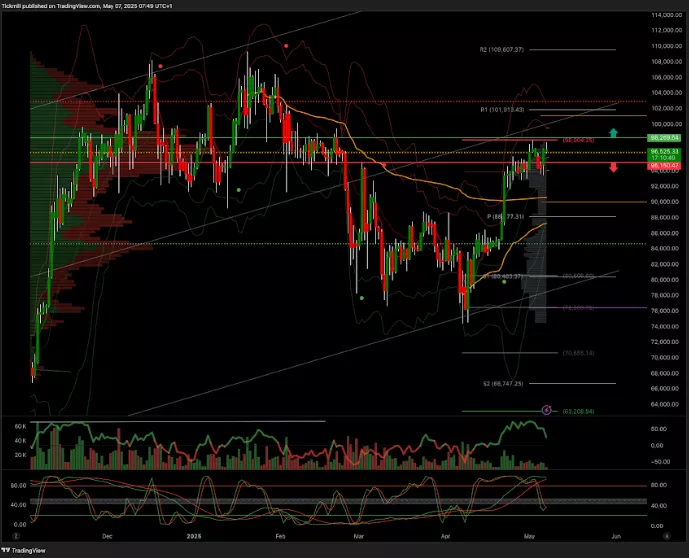Select the red 95,160.47 price label
The height and width of the screenshot is (558, 689).
coord(663,165)
